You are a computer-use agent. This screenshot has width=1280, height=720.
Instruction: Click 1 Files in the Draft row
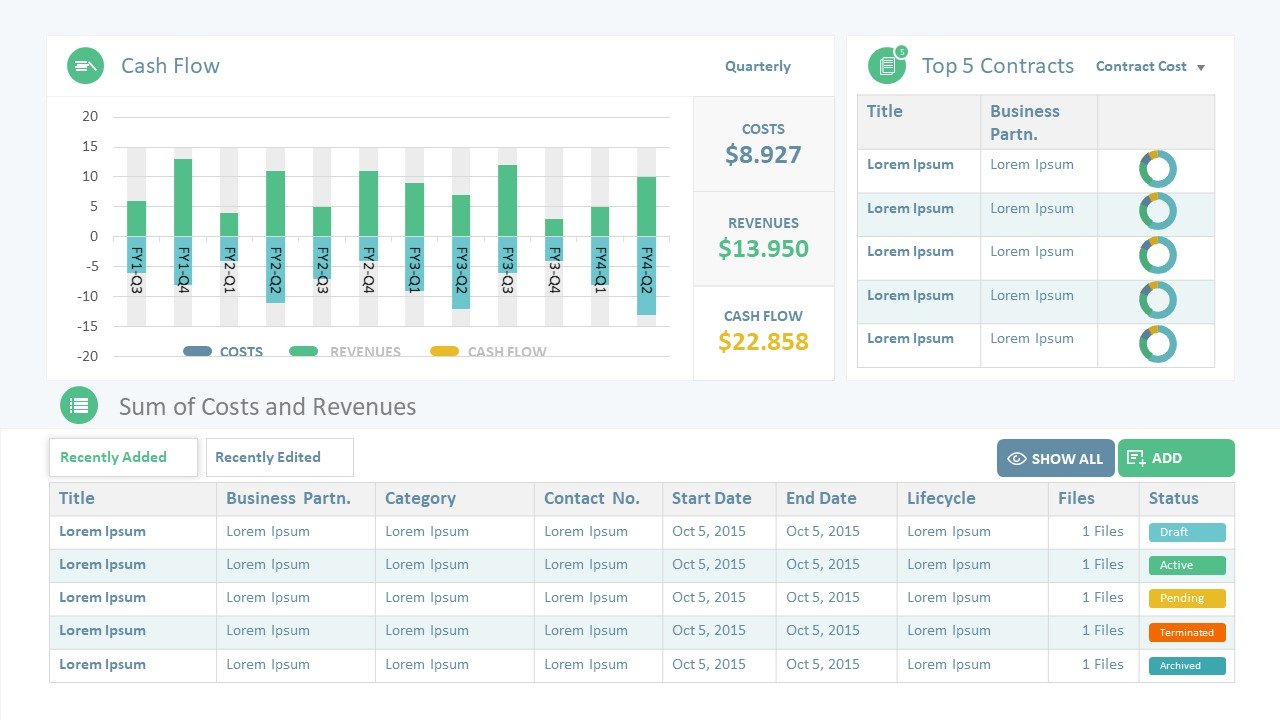1103,531
